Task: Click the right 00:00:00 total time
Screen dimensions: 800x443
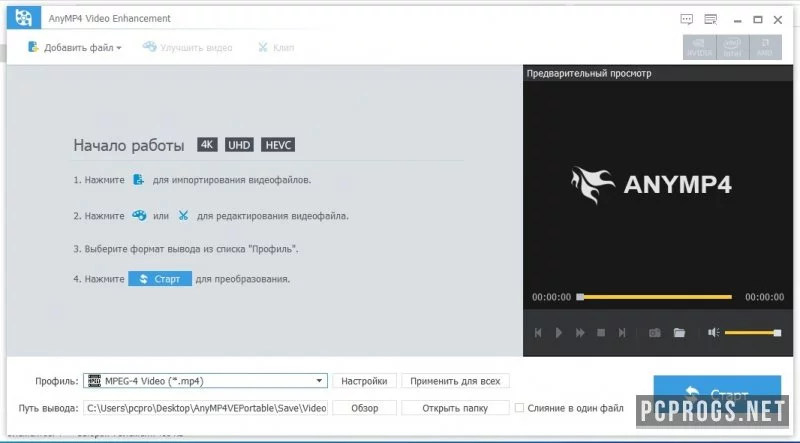Action: pyautogui.click(x=764, y=297)
